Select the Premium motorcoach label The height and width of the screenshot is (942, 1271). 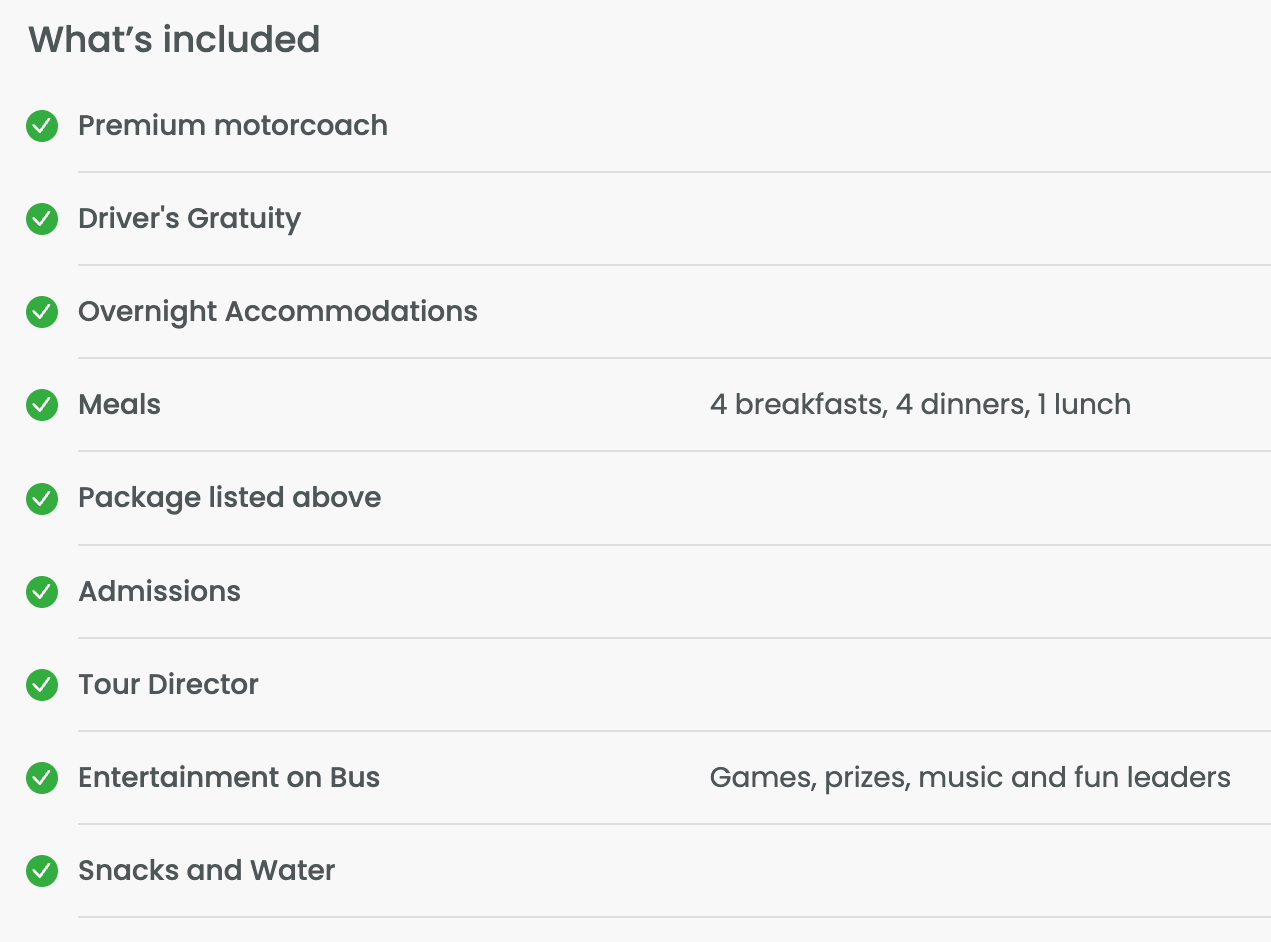(233, 126)
